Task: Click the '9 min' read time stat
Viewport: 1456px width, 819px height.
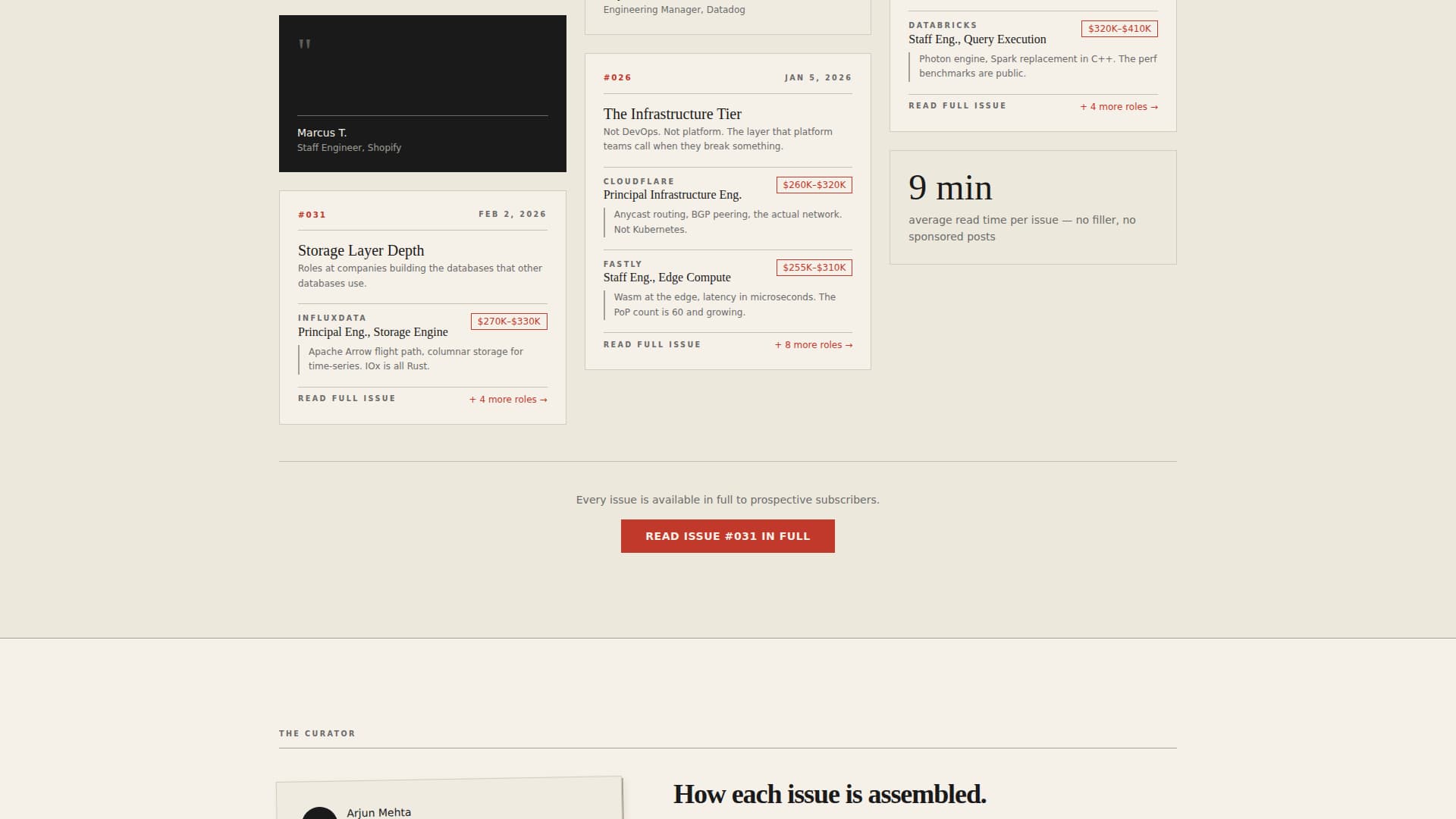Action: [950, 188]
